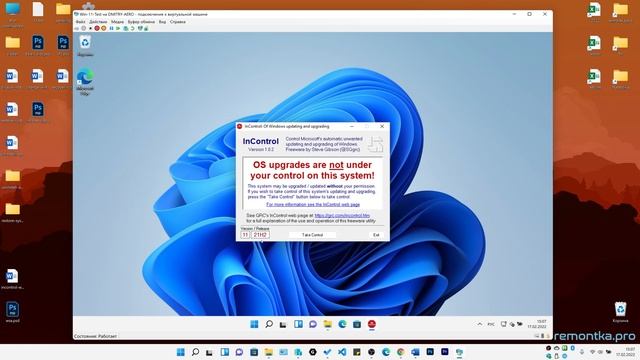Click Task View in the VM taskbar
The image size is (640, 360).
pos(283,324)
